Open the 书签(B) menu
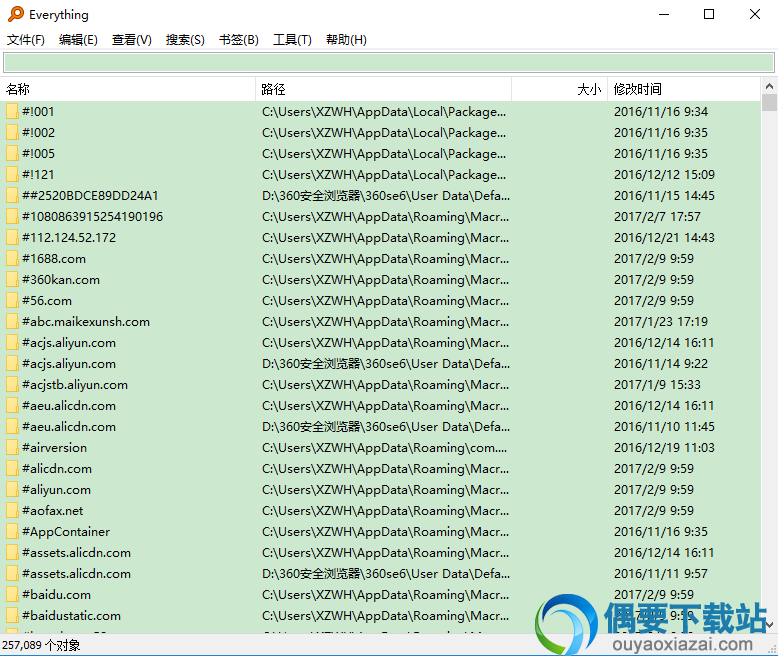This screenshot has height=656, width=778. click(239, 40)
